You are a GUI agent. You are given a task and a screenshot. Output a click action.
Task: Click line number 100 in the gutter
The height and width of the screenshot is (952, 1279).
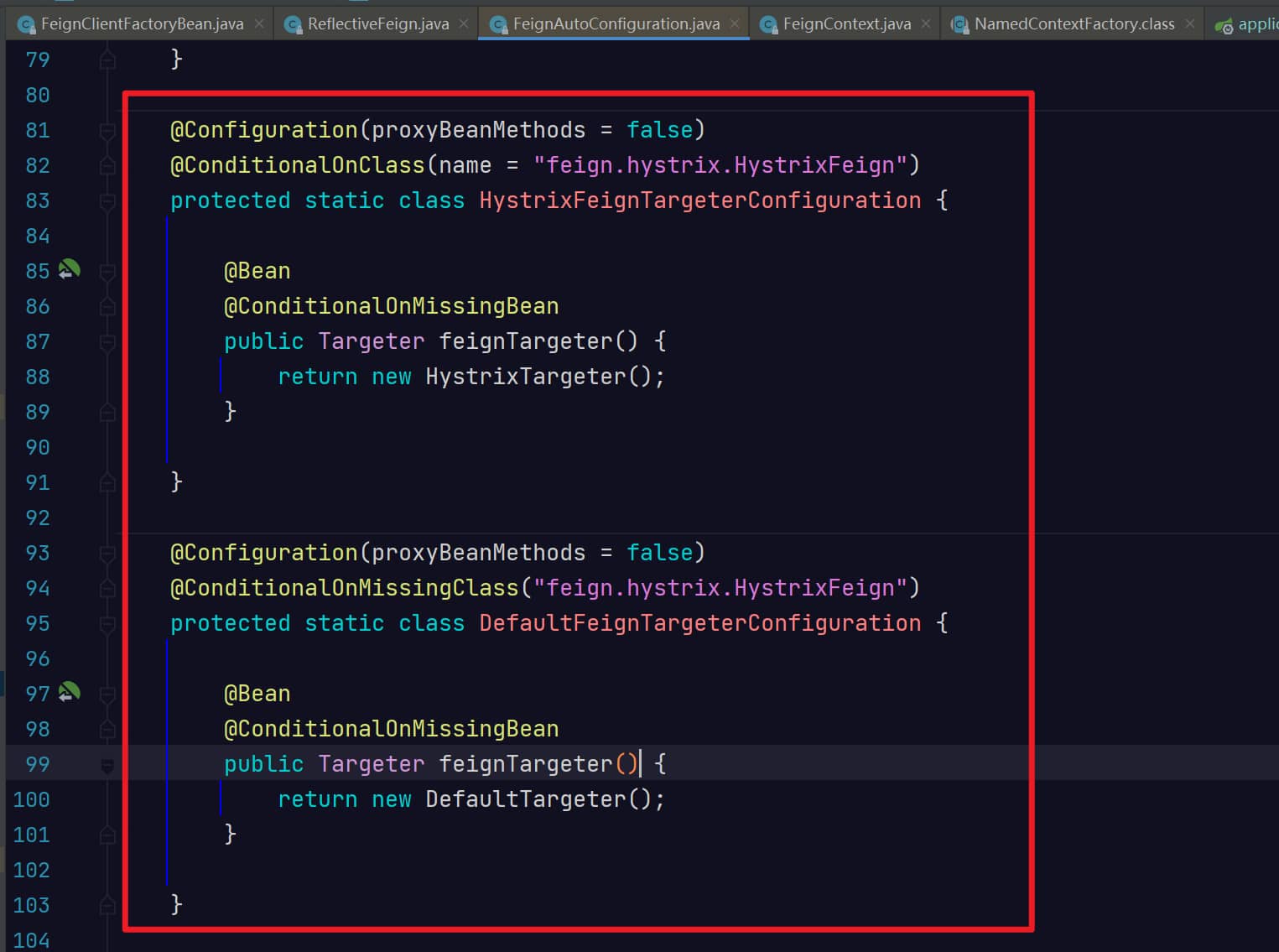(x=31, y=799)
